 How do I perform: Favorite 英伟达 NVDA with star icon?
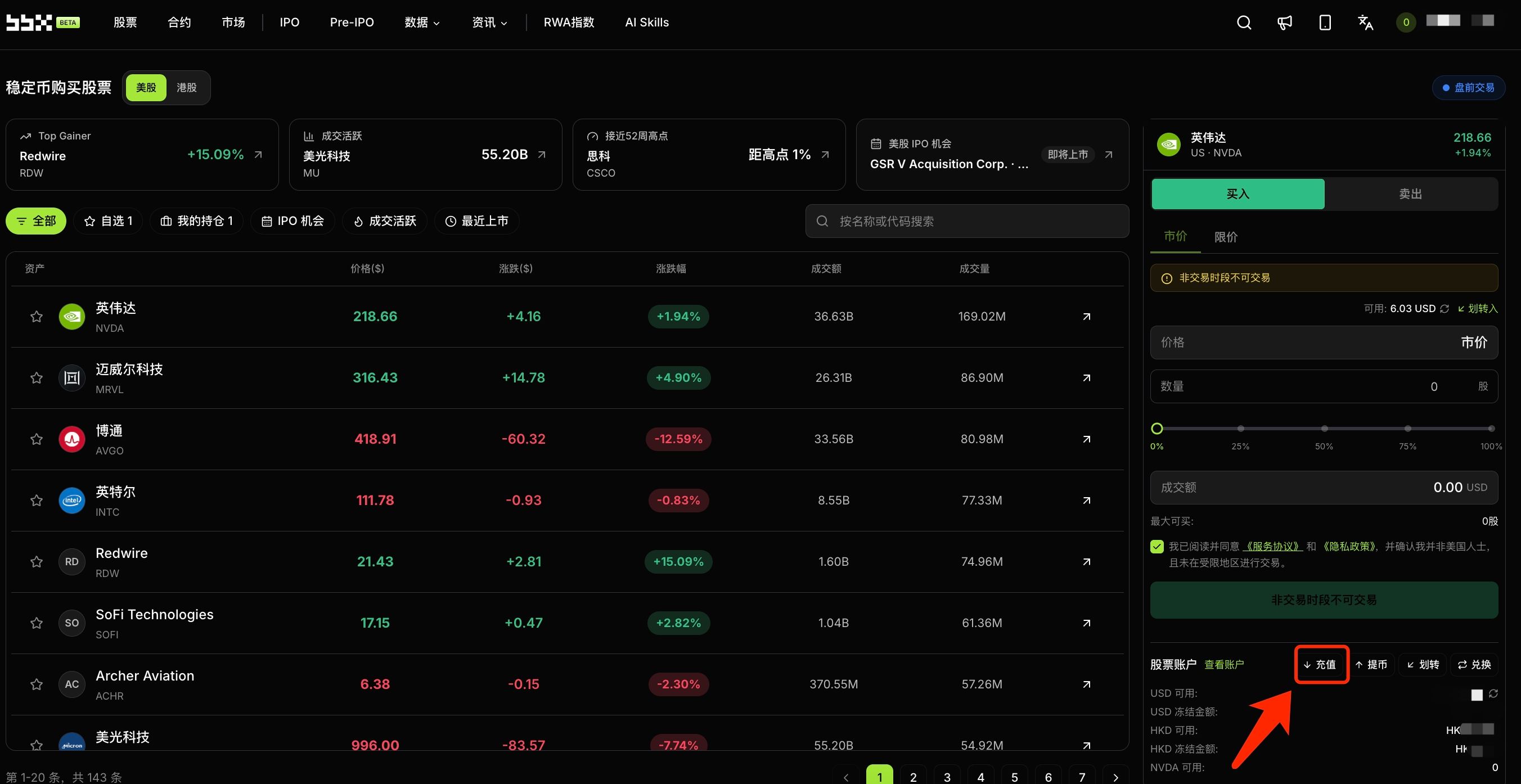tap(37, 317)
